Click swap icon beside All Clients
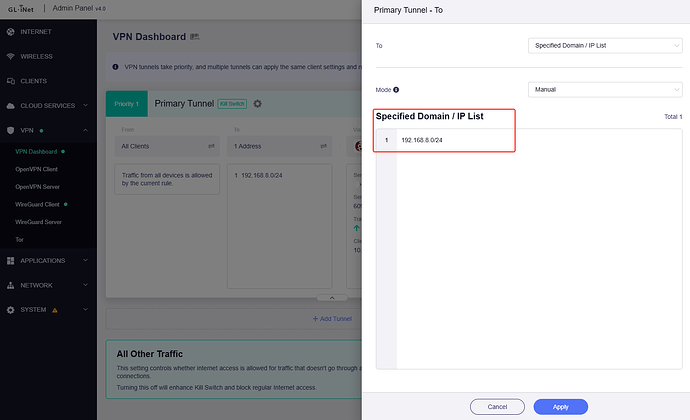Screen dimensions: 690x420 point(211,146)
